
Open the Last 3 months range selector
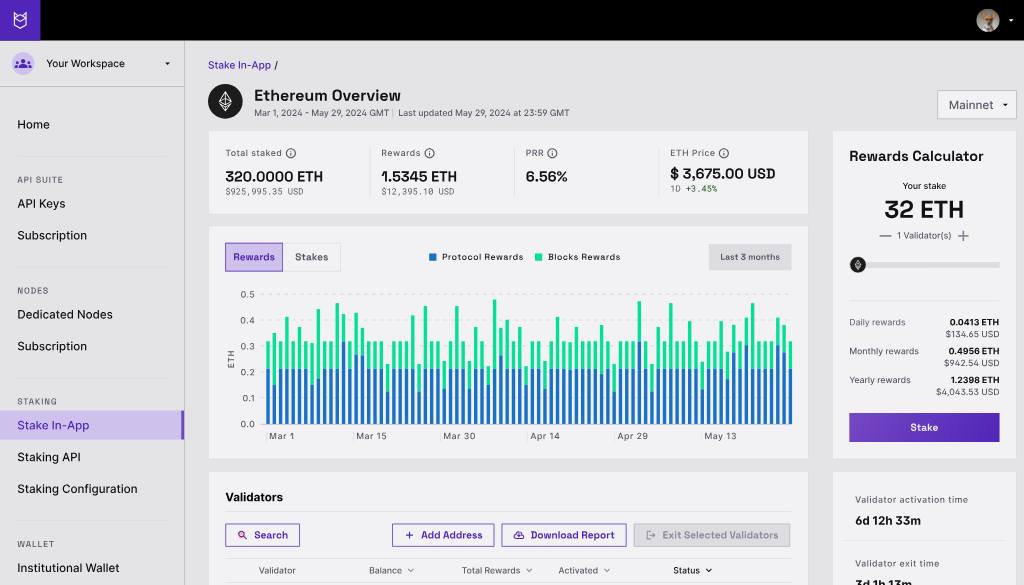click(750, 257)
